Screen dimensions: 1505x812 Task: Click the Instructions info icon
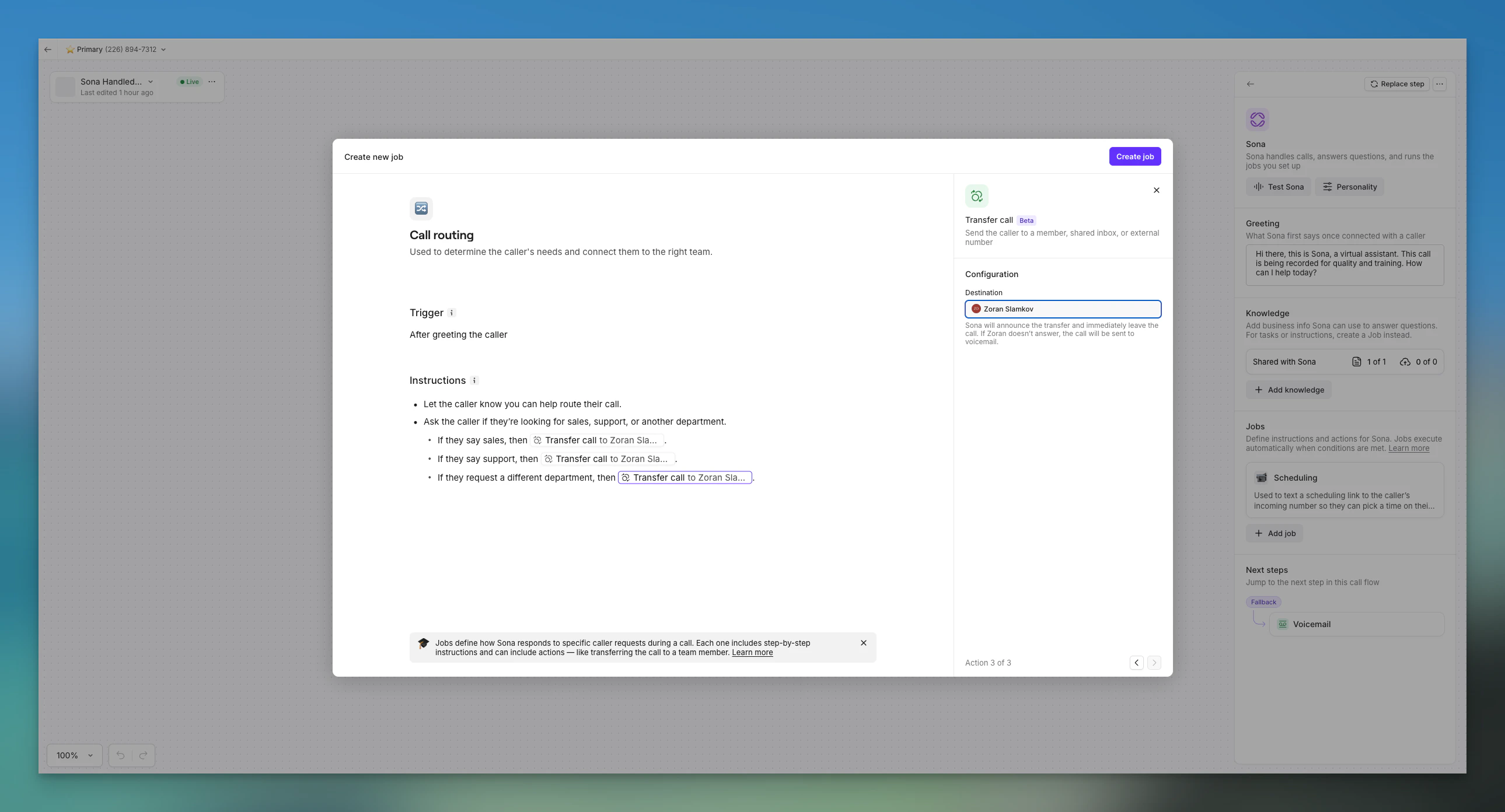474,380
